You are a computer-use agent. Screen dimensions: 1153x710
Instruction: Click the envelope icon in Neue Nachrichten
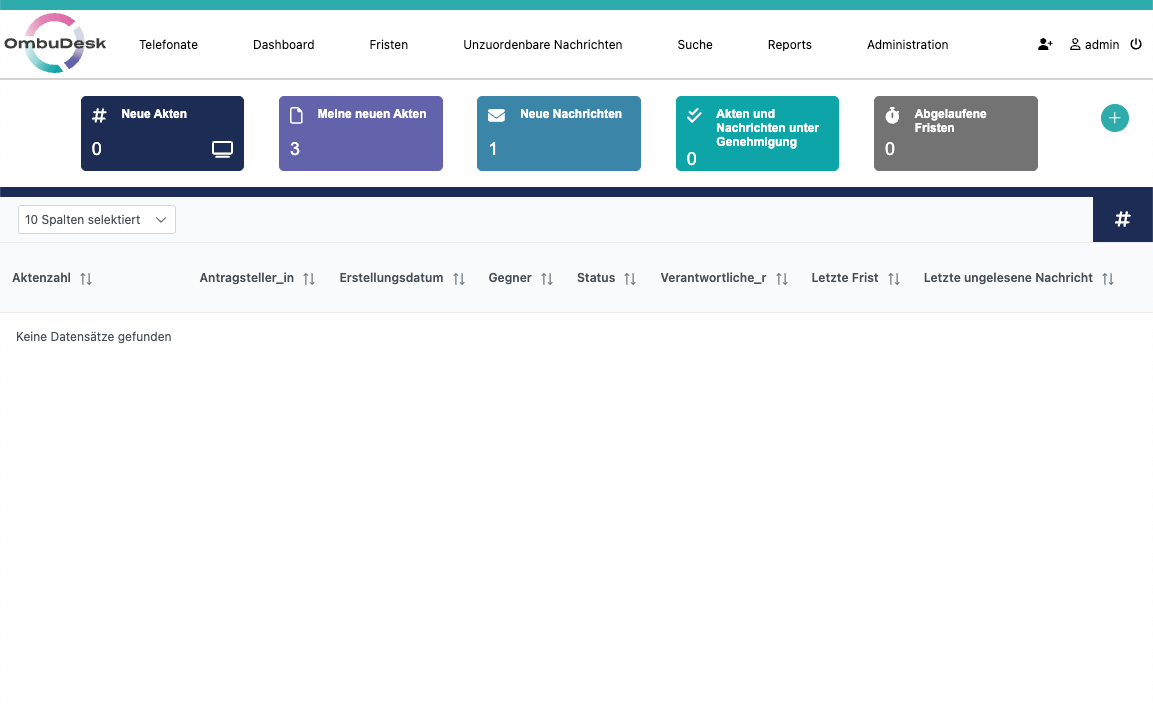496,115
